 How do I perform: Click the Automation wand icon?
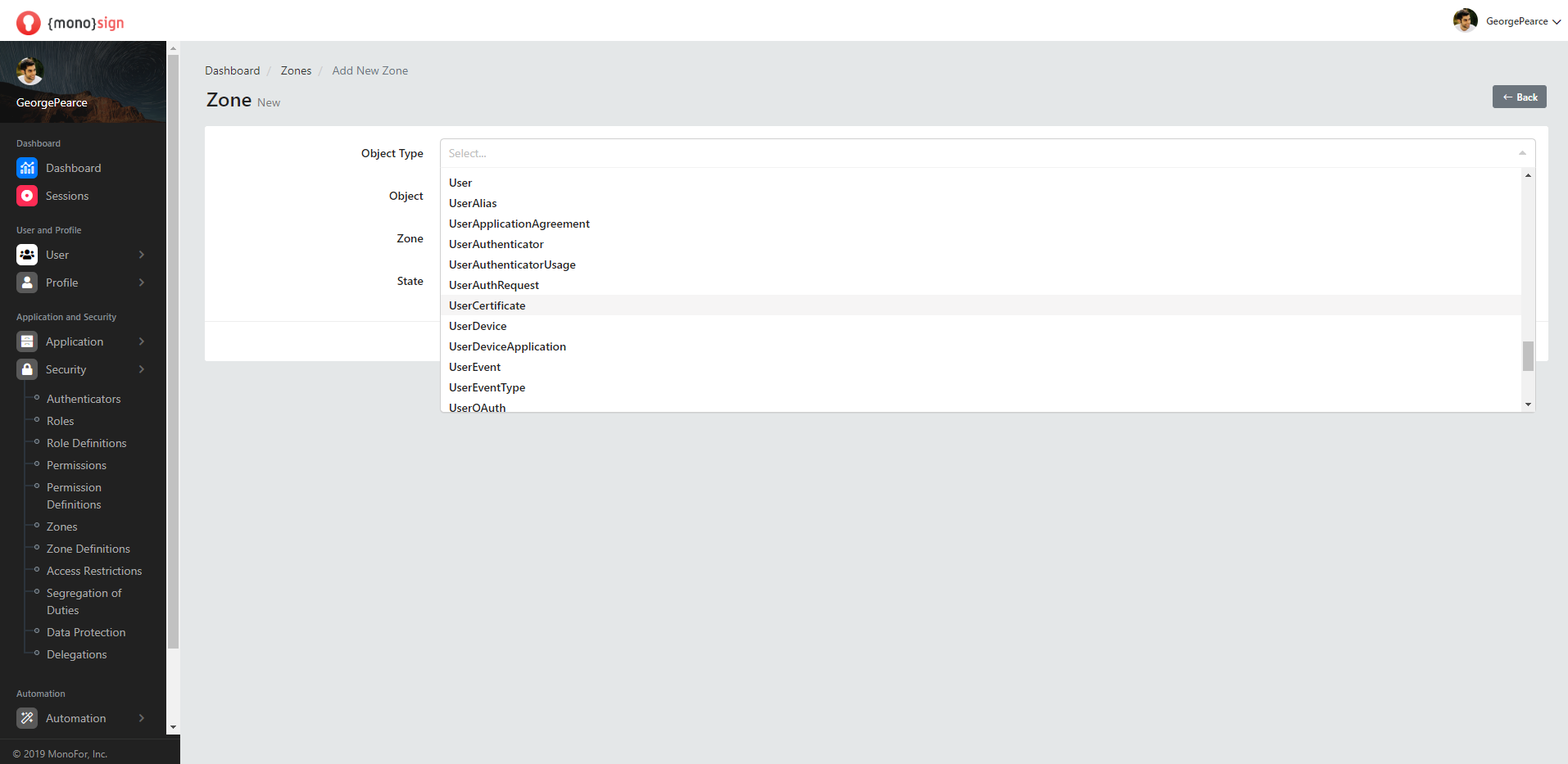(x=27, y=718)
